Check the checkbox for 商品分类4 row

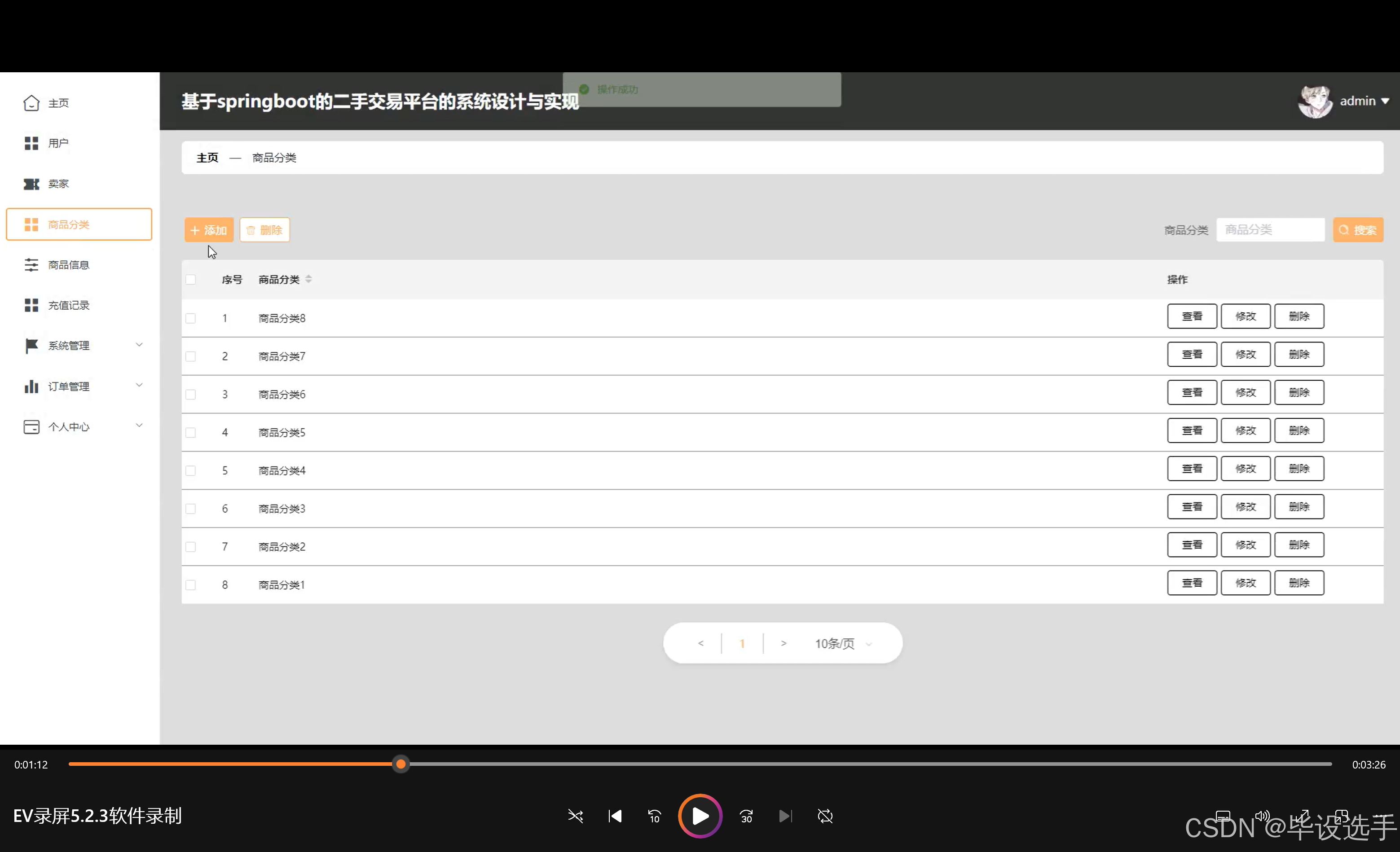click(191, 470)
